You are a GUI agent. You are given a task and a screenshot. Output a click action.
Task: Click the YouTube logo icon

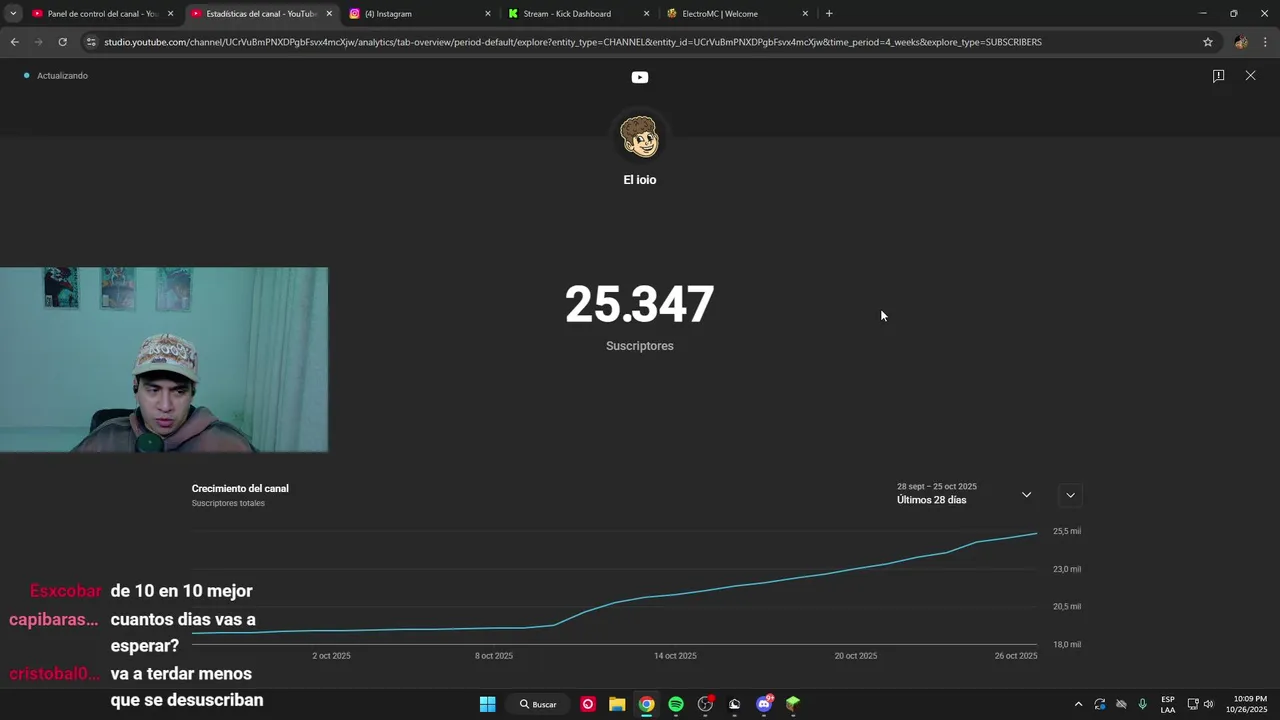point(640,77)
